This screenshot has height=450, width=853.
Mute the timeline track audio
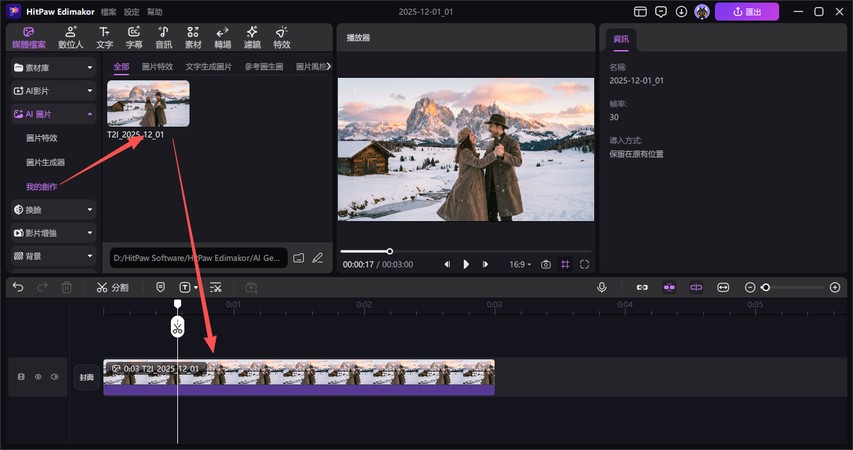click(x=54, y=377)
